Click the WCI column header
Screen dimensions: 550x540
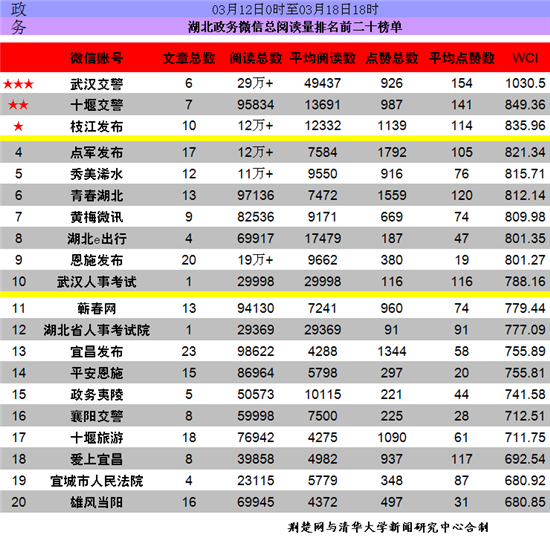pyautogui.click(x=525, y=58)
